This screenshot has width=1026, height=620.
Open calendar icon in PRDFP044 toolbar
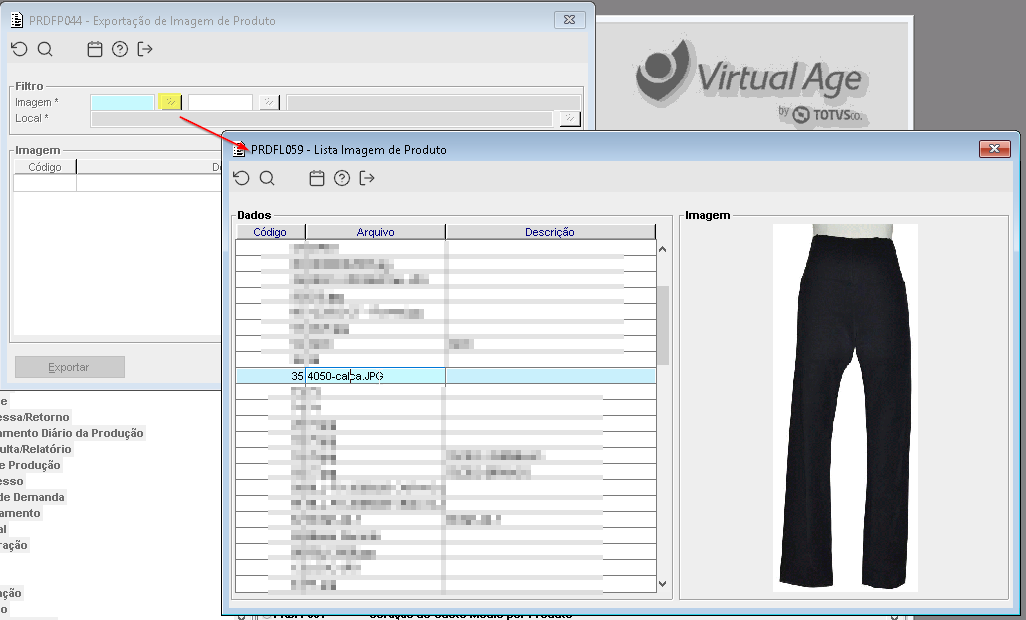point(95,49)
